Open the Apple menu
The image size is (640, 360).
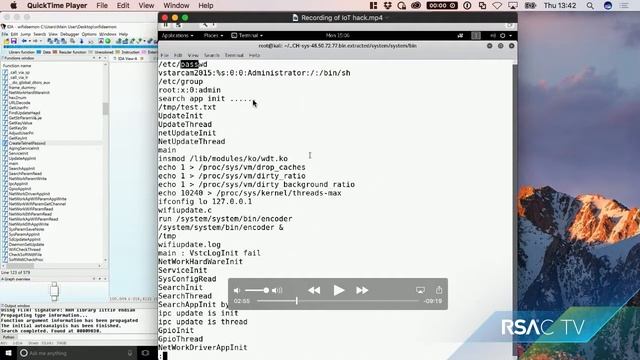click(13, 5)
